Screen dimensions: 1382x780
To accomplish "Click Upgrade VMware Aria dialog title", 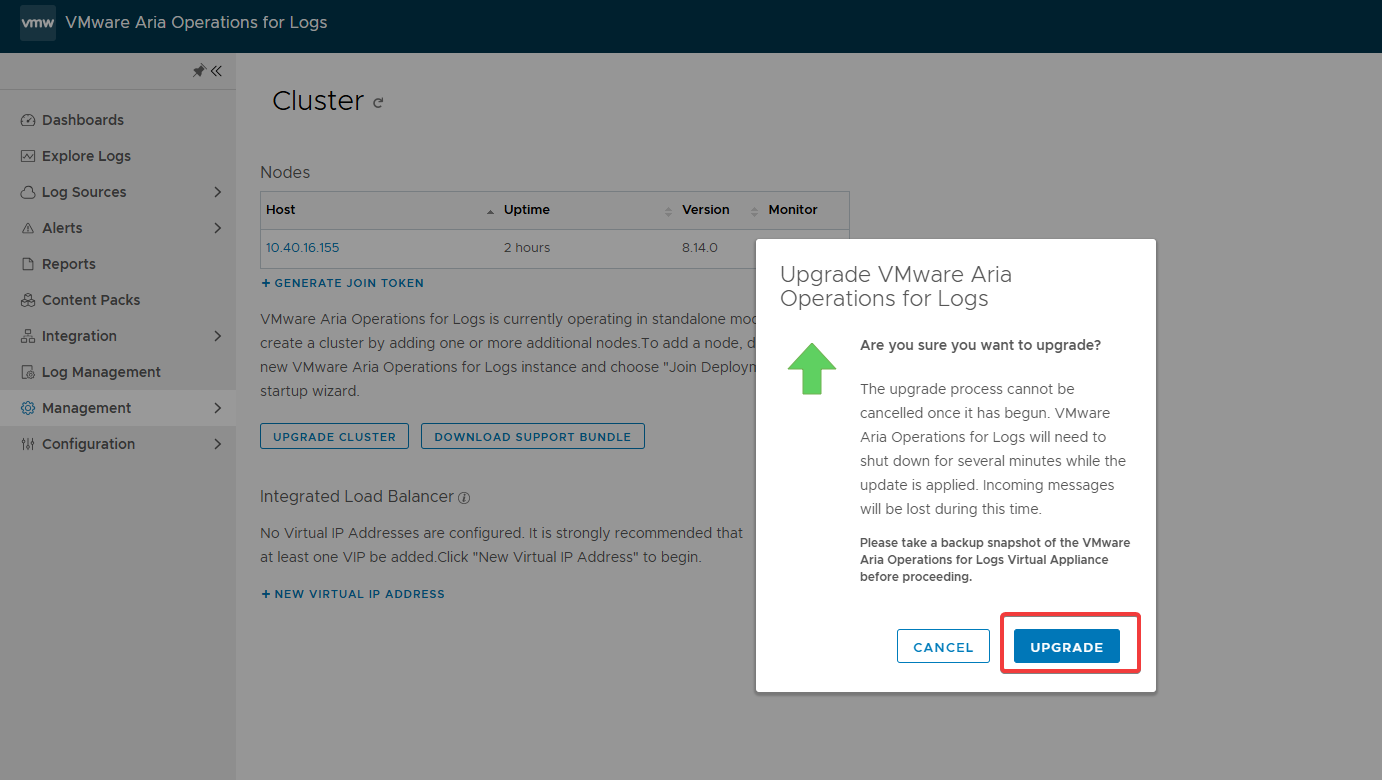I will pyautogui.click(x=896, y=286).
